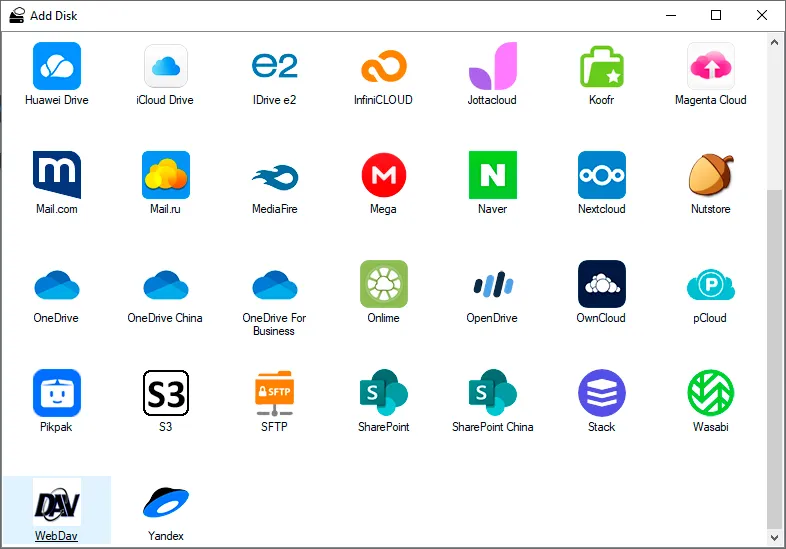The height and width of the screenshot is (549, 786).
Task: Select the Stack storage icon
Action: 602,393
